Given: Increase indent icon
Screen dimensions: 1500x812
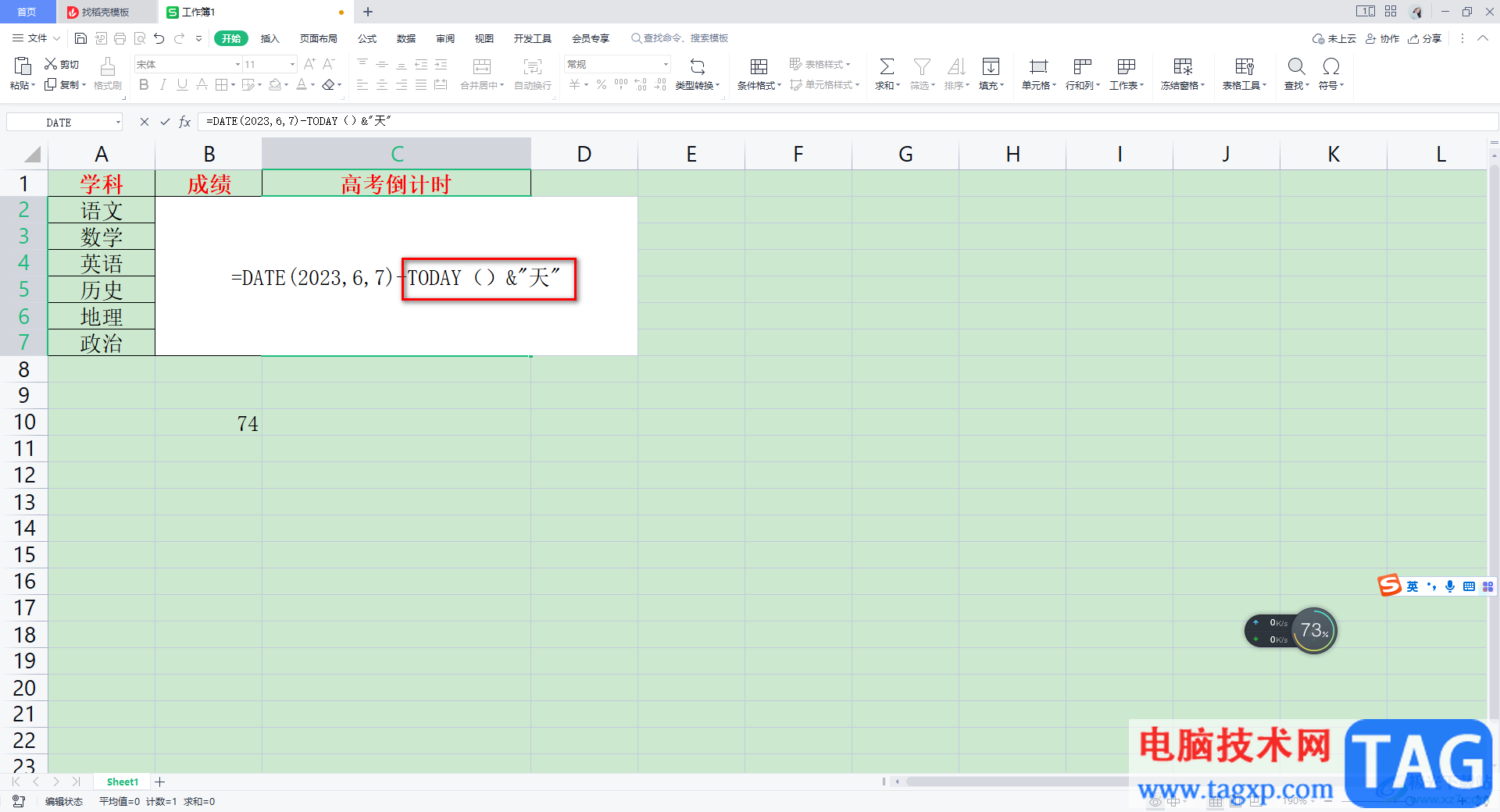Looking at the screenshot, I should pos(441,64).
